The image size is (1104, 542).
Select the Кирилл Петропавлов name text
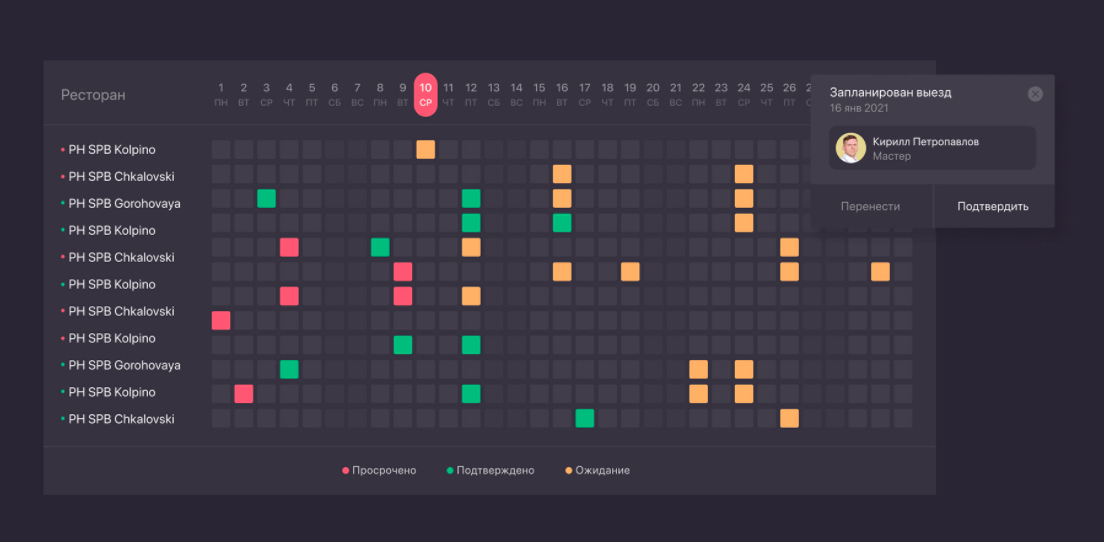[925, 142]
